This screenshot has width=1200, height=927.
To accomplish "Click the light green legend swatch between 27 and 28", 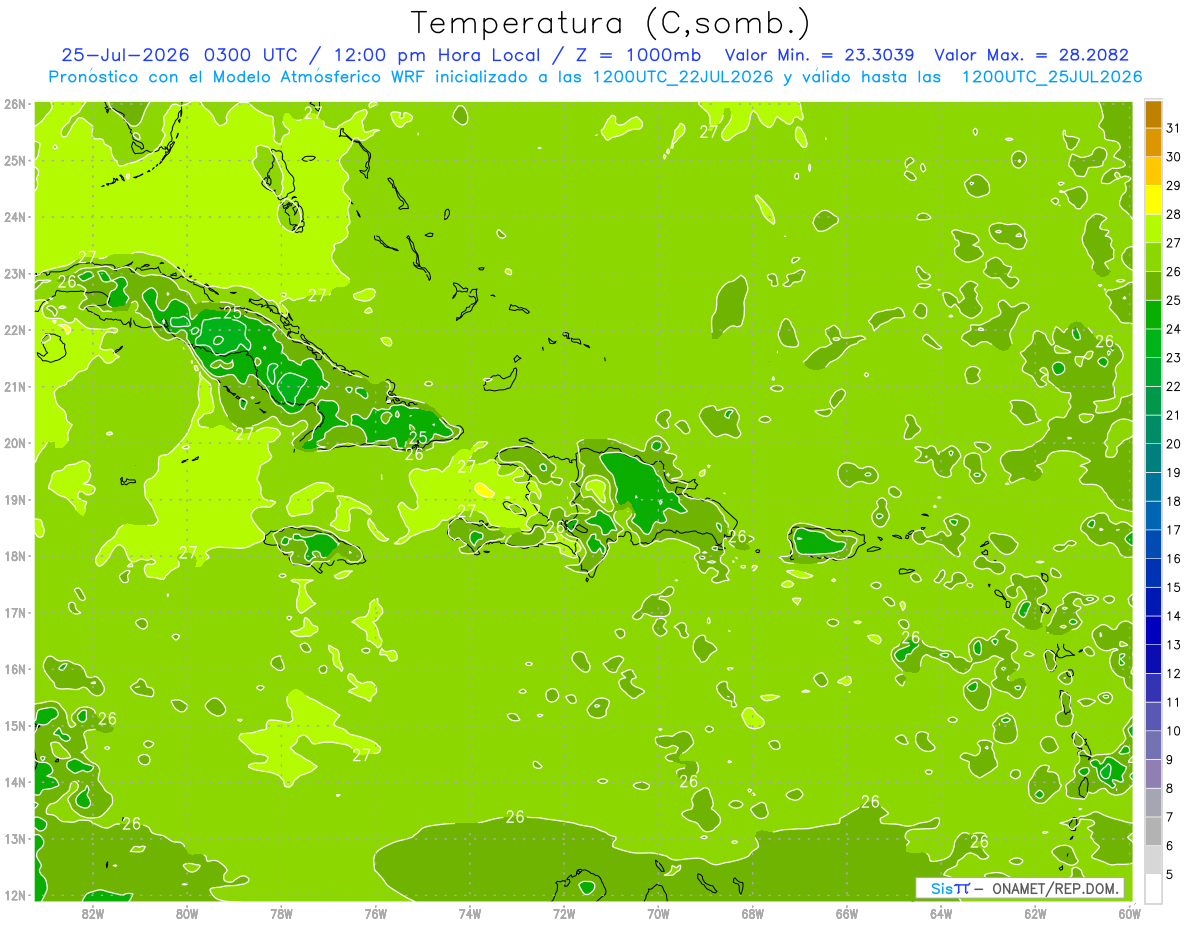I will tap(1153, 229).
